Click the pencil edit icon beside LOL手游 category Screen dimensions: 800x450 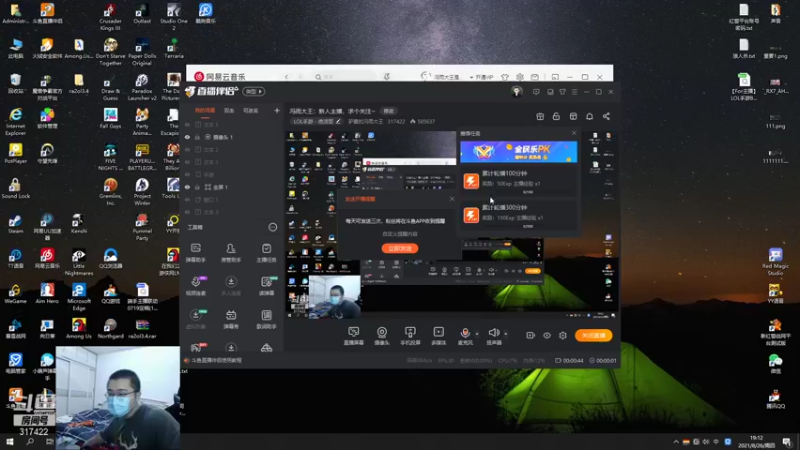click(338, 121)
